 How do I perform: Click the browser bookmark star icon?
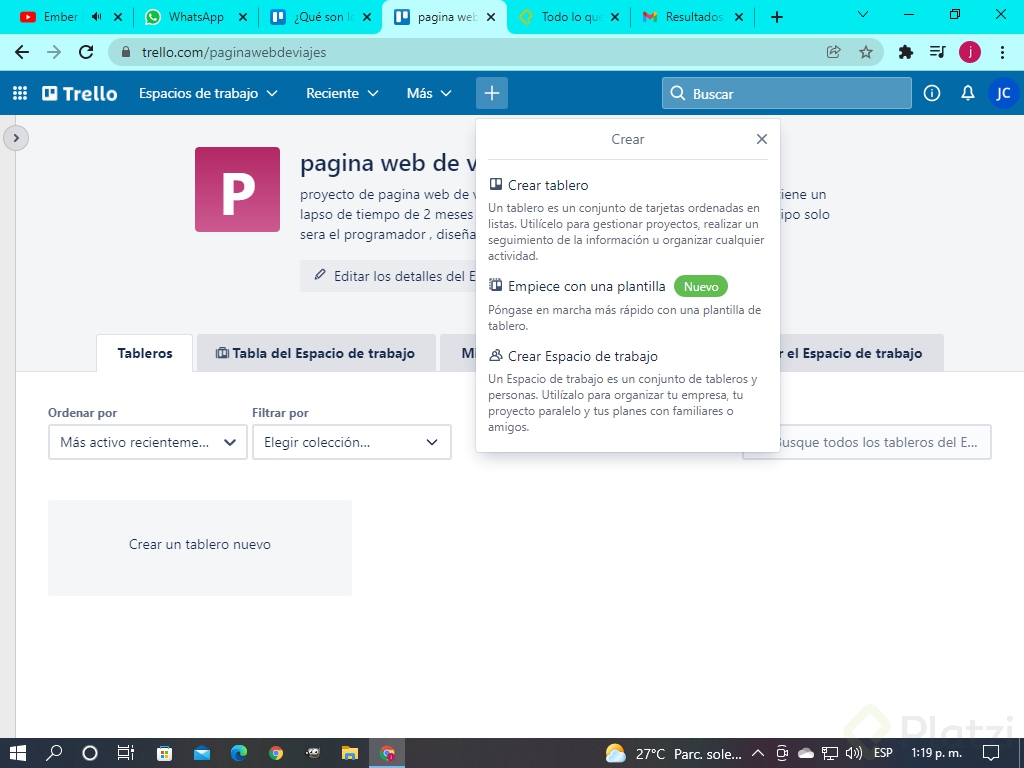[867, 53]
